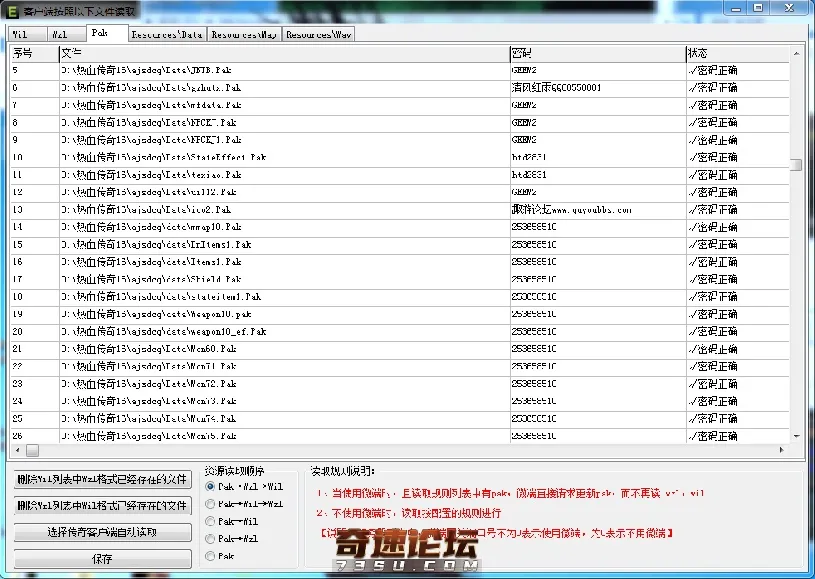Minimize the client read-file window
Image resolution: width=815 pixels, height=579 pixels.
(735, 8)
